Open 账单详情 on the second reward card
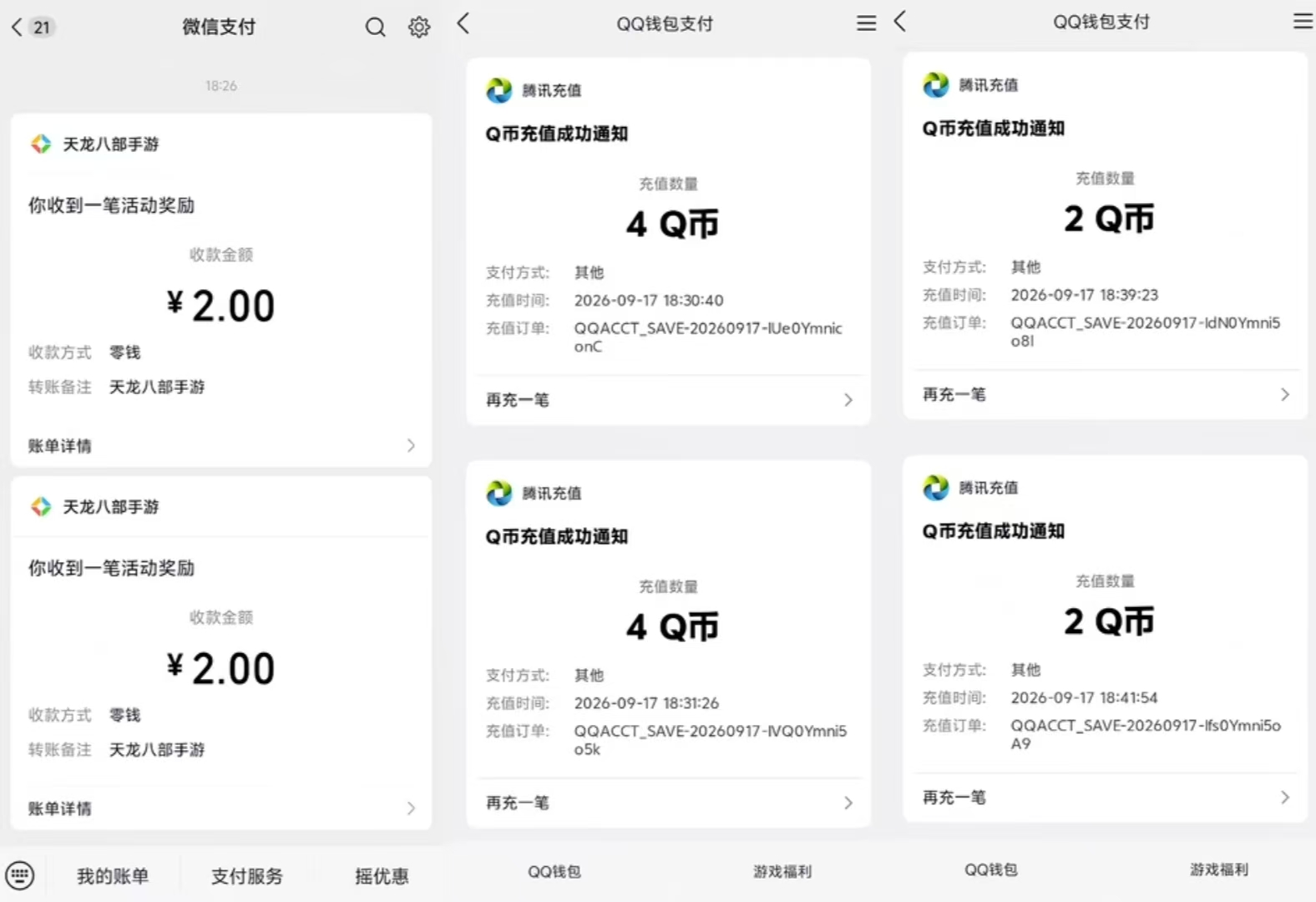Screen dimensions: 1316x902 coord(221,808)
